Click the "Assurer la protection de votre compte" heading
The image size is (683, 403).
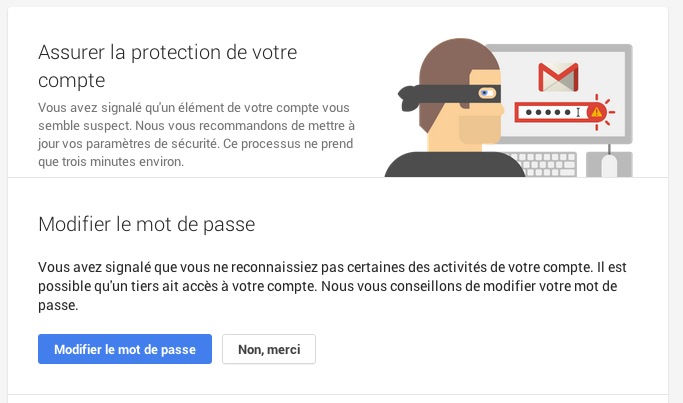[x=168, y=65]
